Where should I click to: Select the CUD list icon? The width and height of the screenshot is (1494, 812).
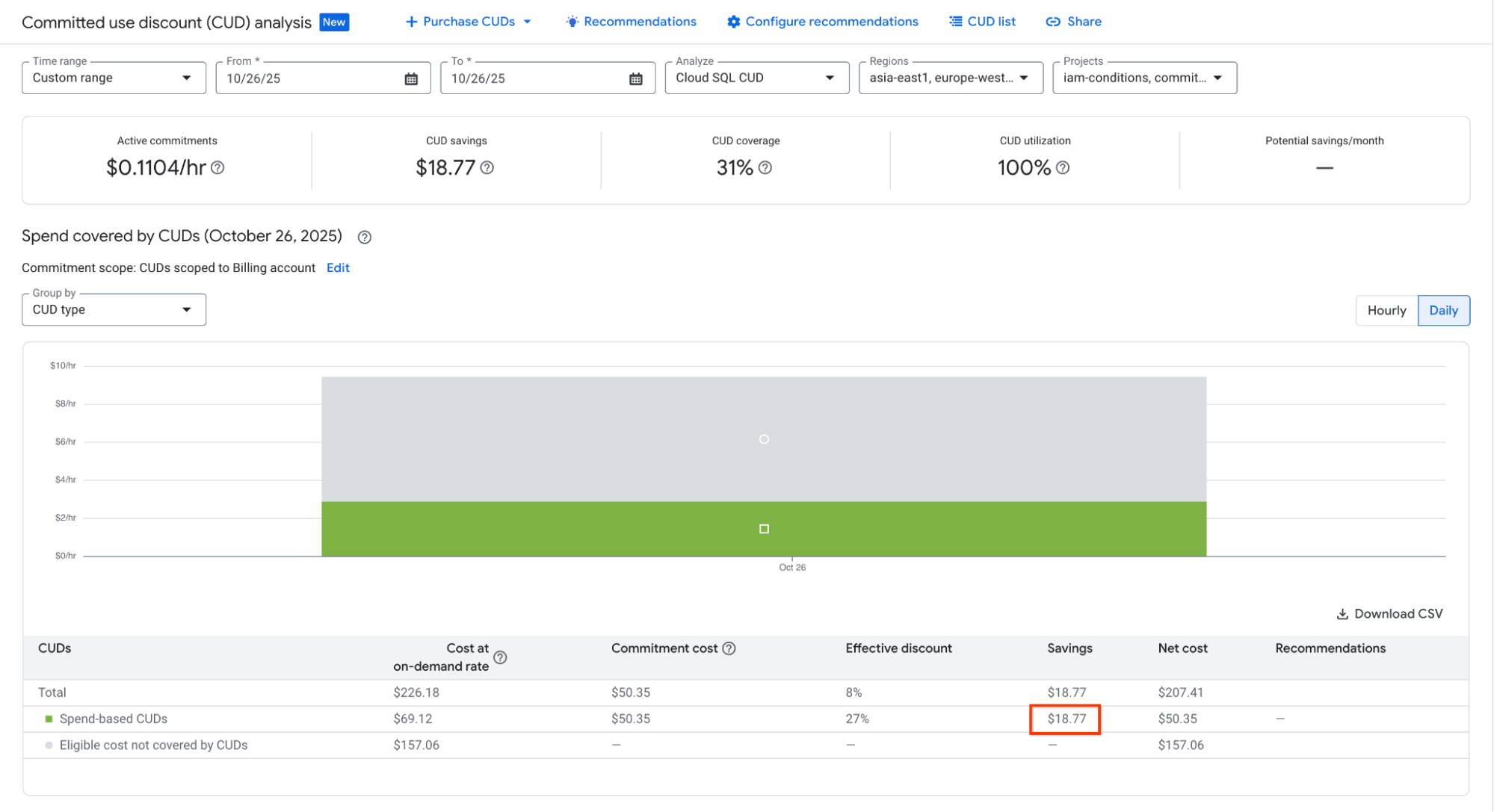[x=955, y=22]
